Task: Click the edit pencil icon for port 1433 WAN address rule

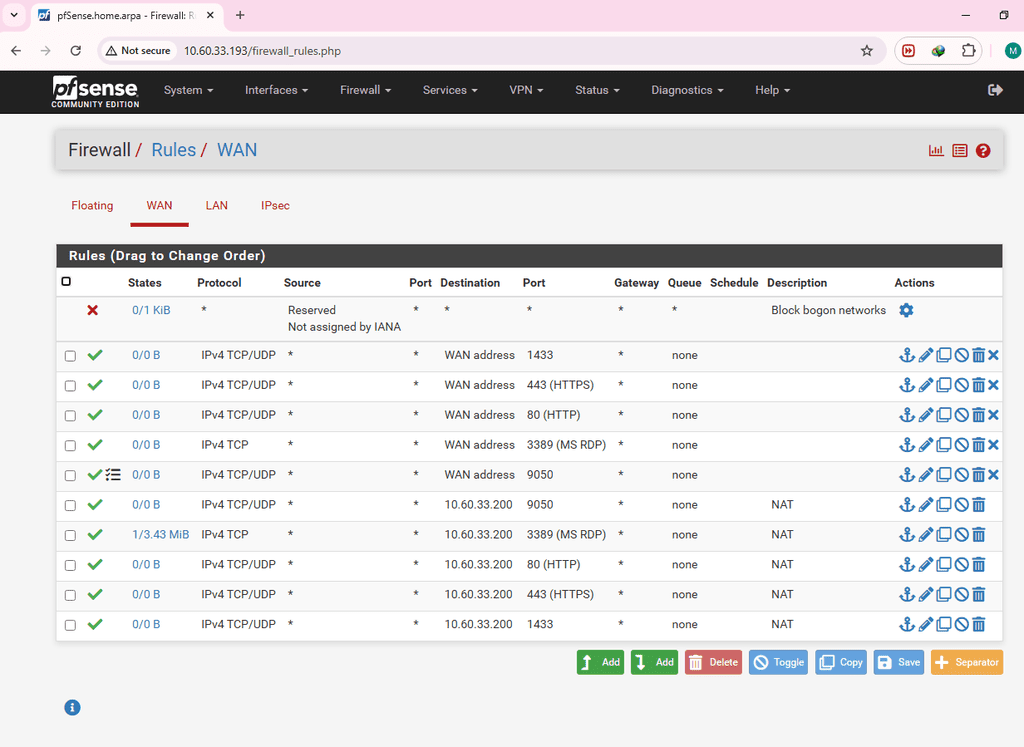Action: (926, 355)
